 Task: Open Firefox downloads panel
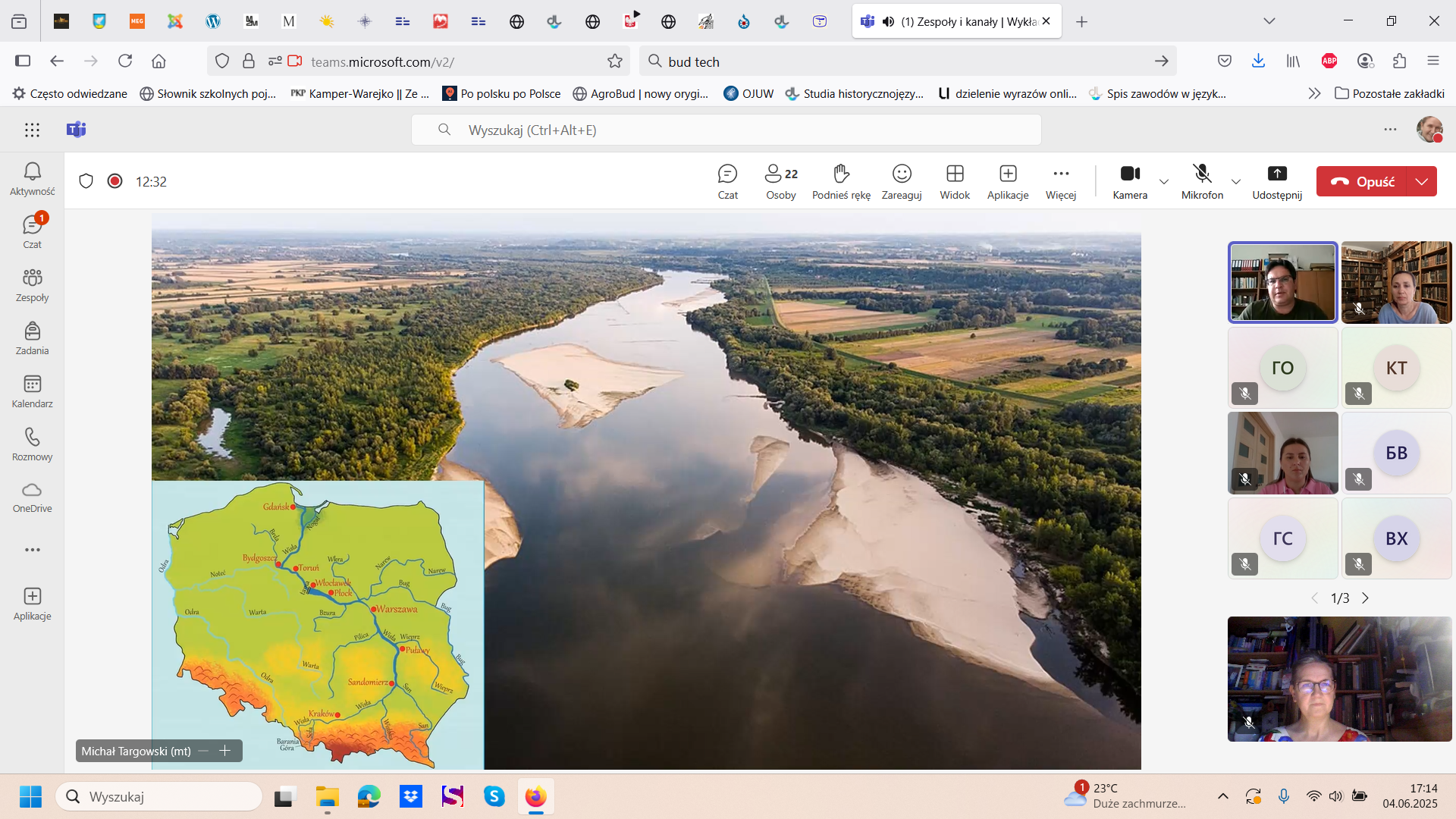tap(1258, 61)
